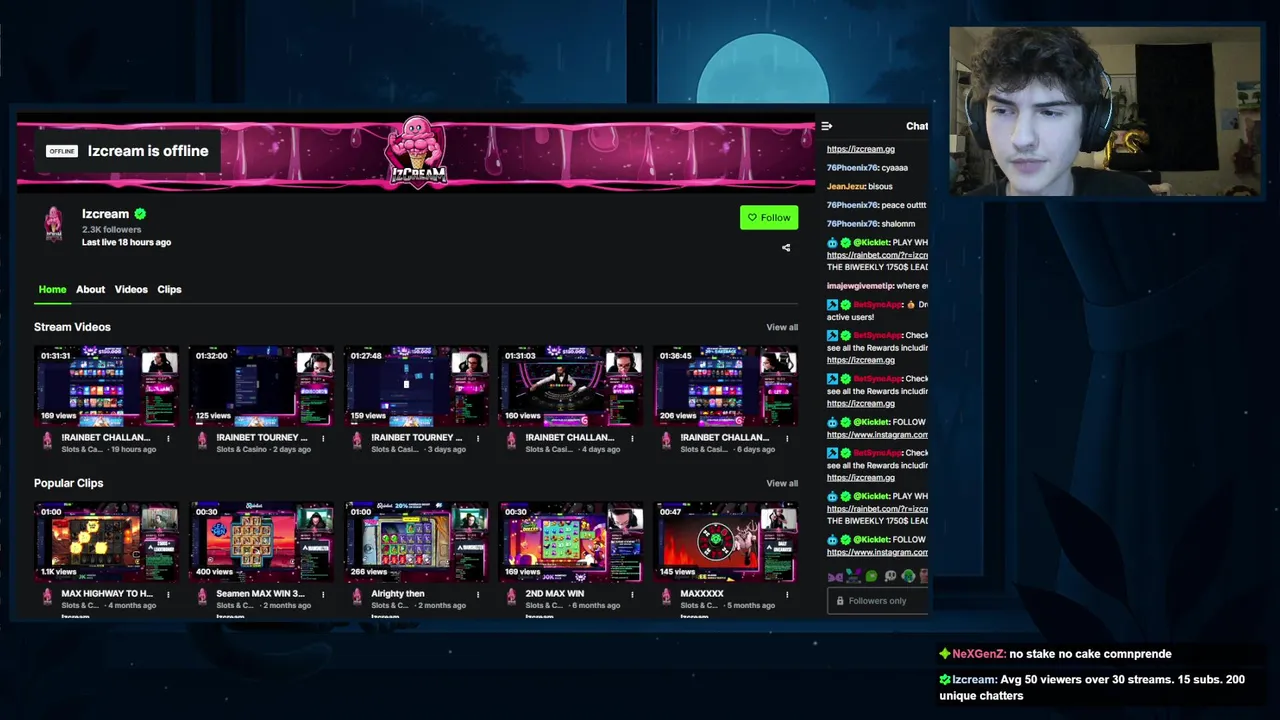Open options menu for the MAX HIGHWAY clip
The height and width of the screenshot is (720, 1280).
[x=168, y=594]
